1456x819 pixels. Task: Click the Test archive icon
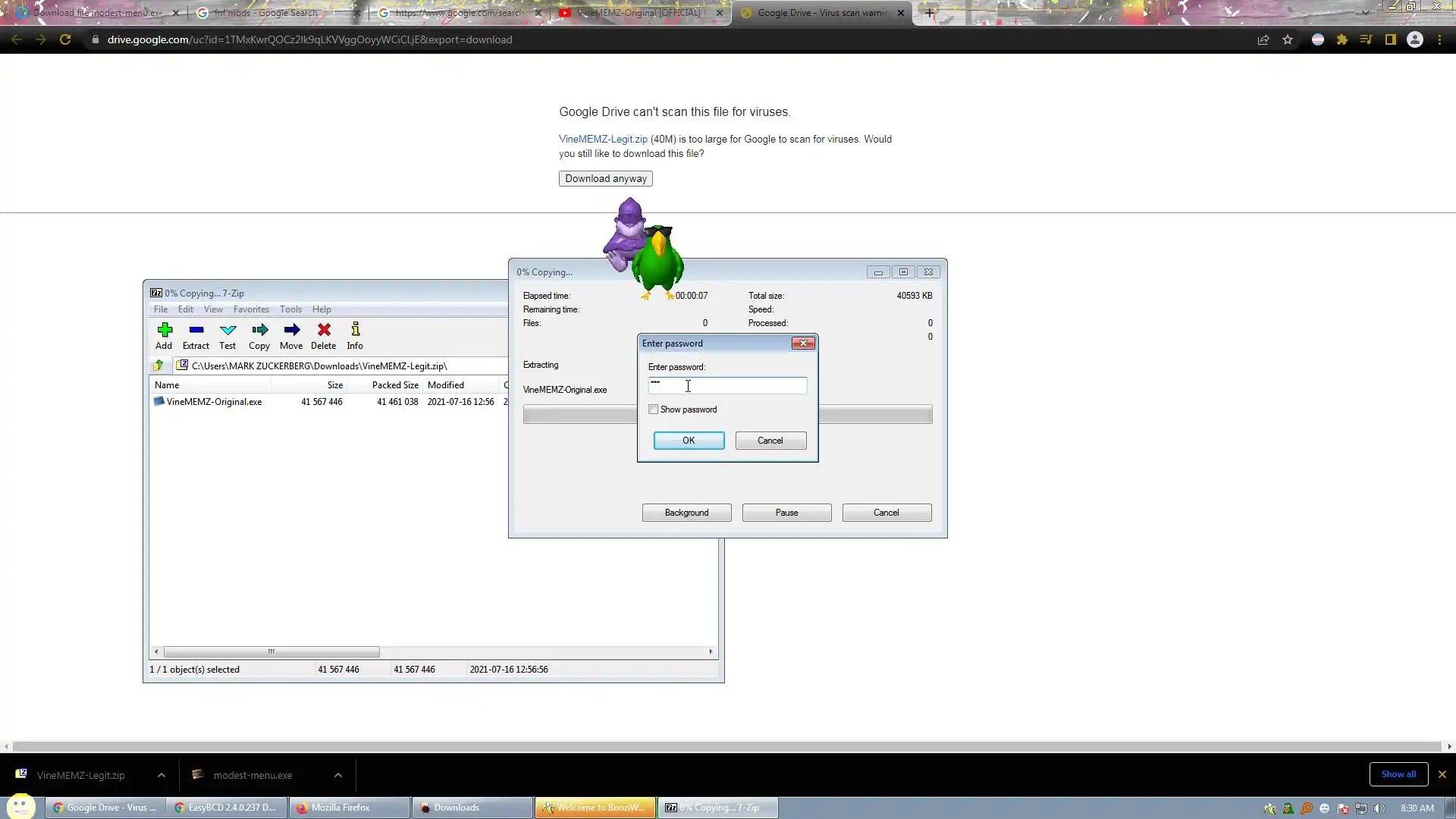tap(227, 330)
